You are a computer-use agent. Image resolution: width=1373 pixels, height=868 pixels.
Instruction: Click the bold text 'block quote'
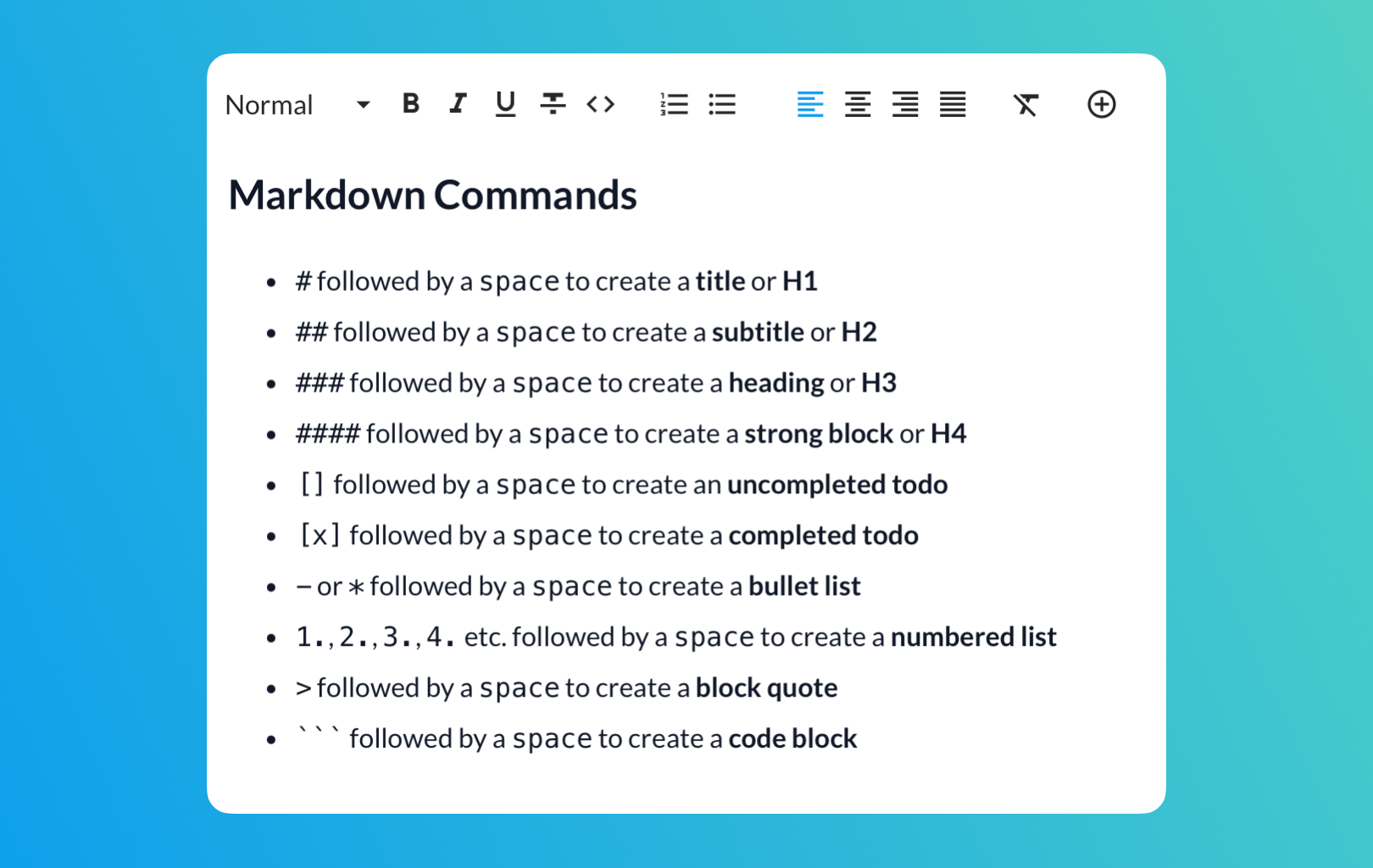point(767,688)
